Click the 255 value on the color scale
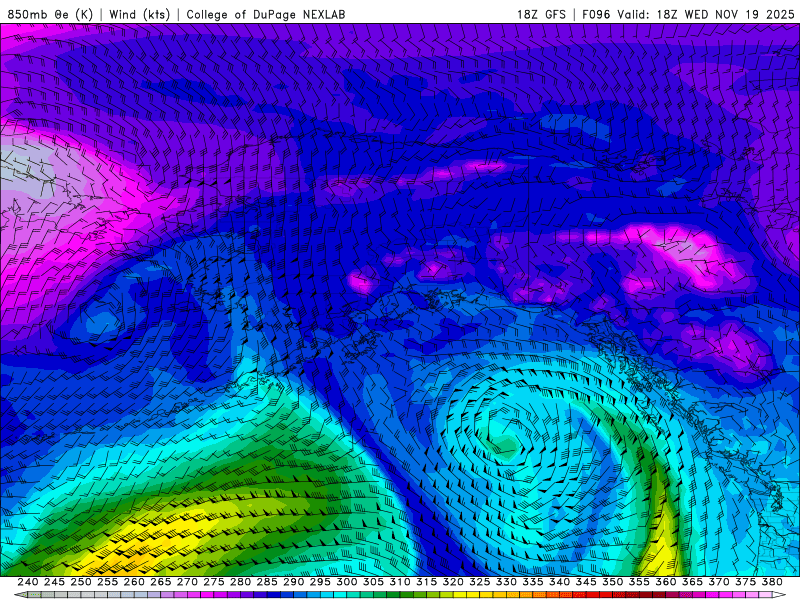 (x=107, y=582)
